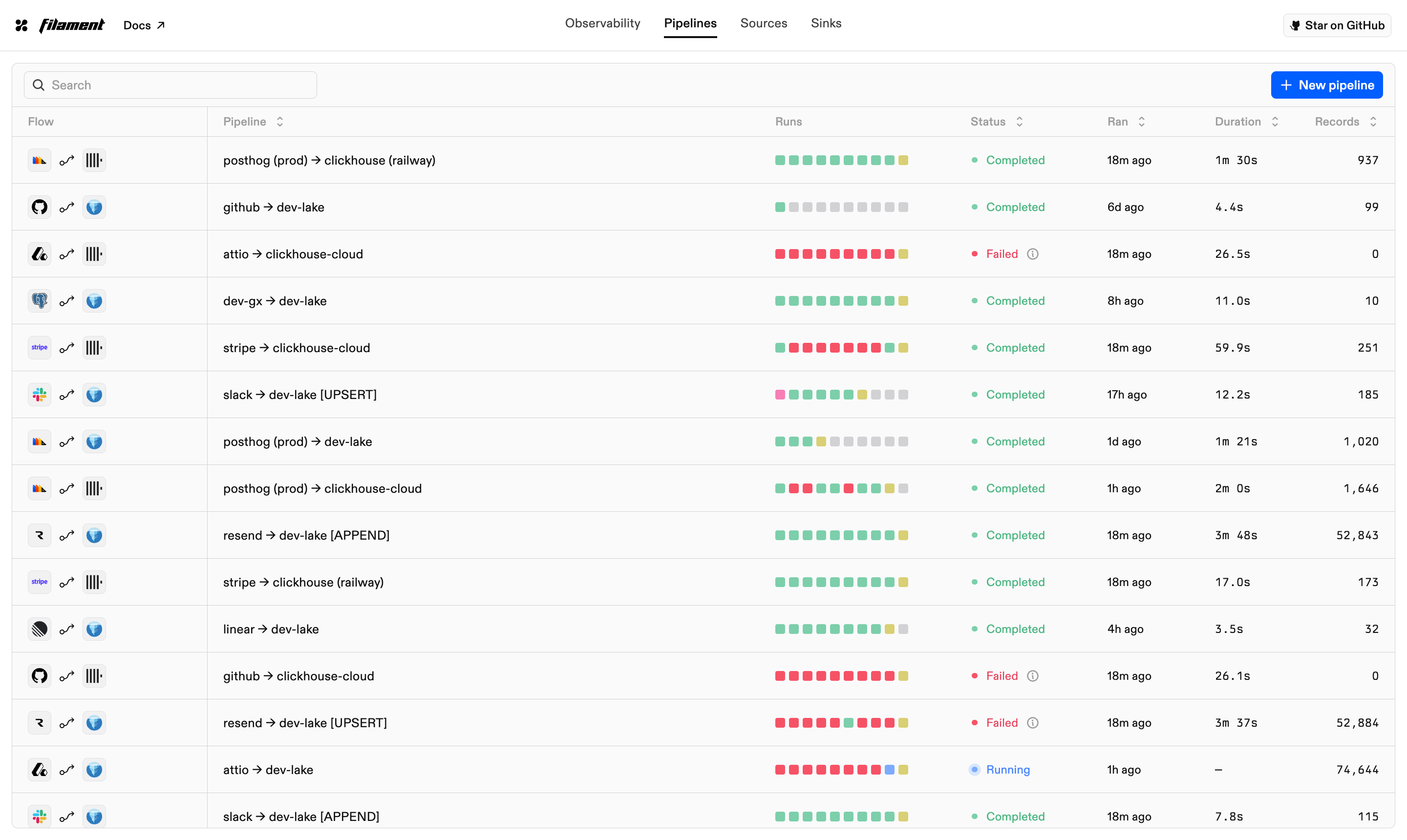Select the Pipelines tab
The image size is (1407, 840).
tap(690, 23)
